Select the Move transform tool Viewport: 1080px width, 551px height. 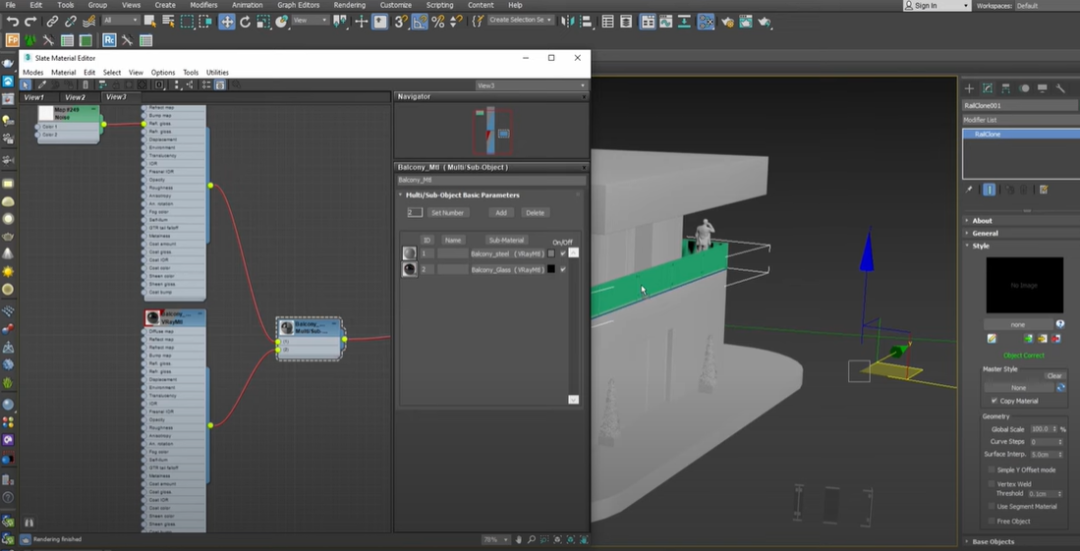tap(227, 21)
